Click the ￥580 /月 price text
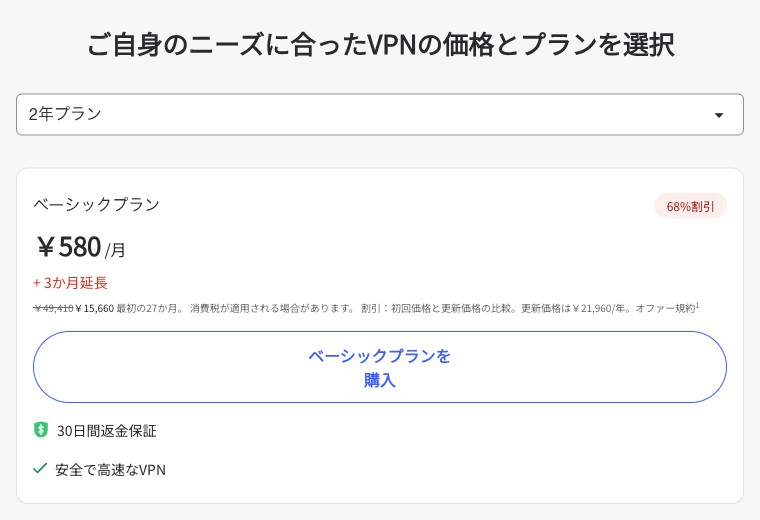 coord(81,247)
